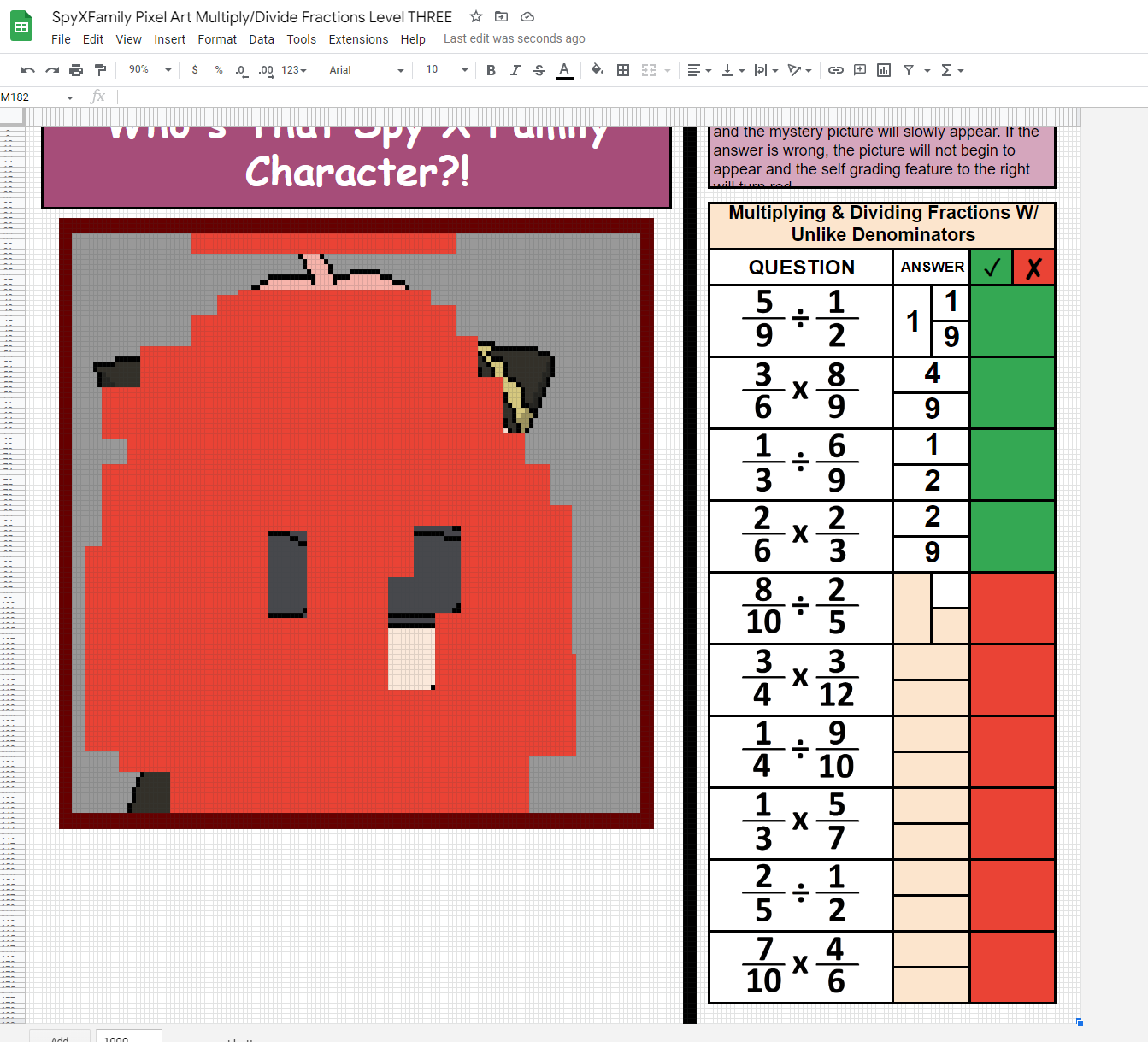Increase decimal places icon
1148x1042 pixels.
click(x=266, y=70)
